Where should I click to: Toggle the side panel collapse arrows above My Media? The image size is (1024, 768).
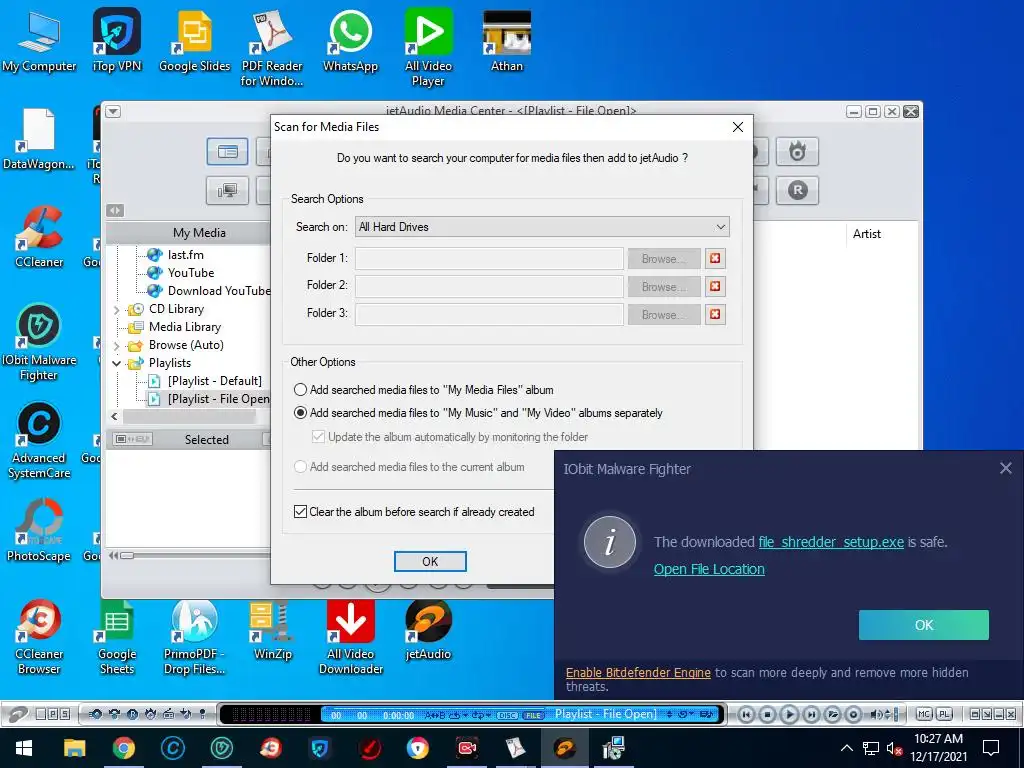[x=115, y=210]
